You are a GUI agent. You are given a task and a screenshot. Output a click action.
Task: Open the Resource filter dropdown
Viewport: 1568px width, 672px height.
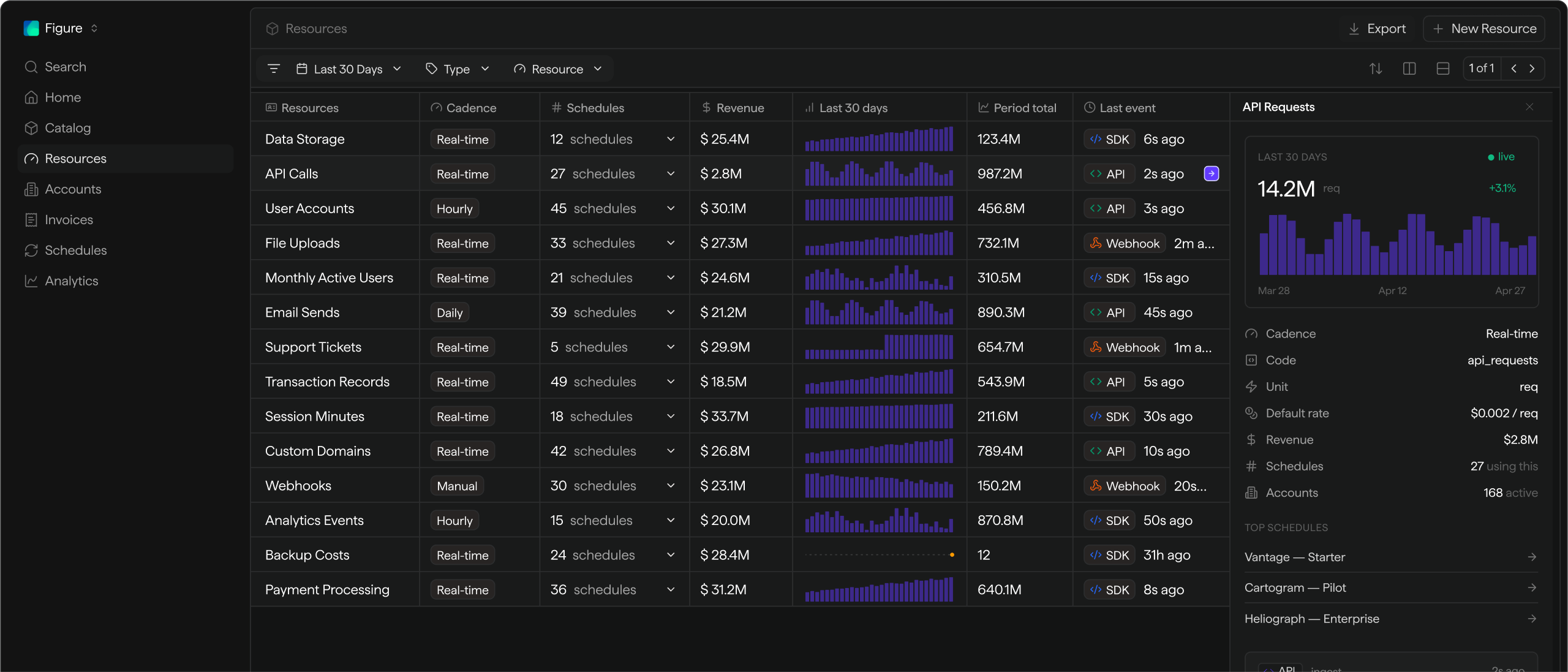coord(558,69)
